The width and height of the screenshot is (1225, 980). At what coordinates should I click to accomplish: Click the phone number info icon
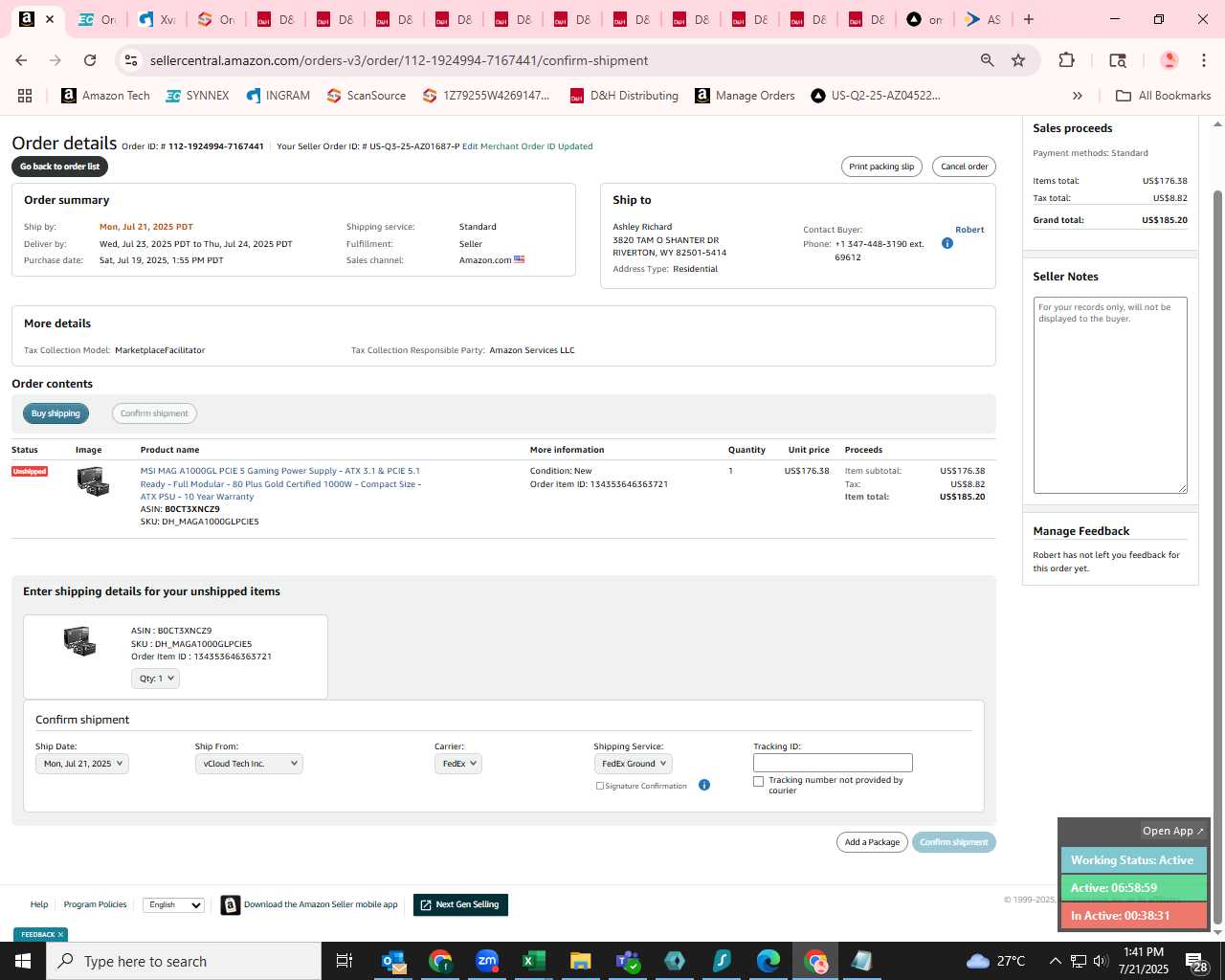pos(947,243)
